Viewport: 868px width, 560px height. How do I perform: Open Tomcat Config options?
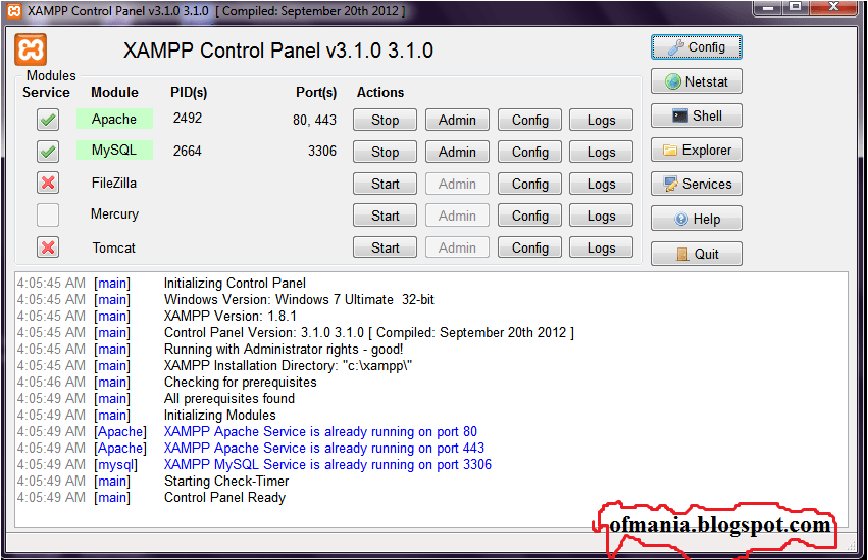tap(530, 248)
